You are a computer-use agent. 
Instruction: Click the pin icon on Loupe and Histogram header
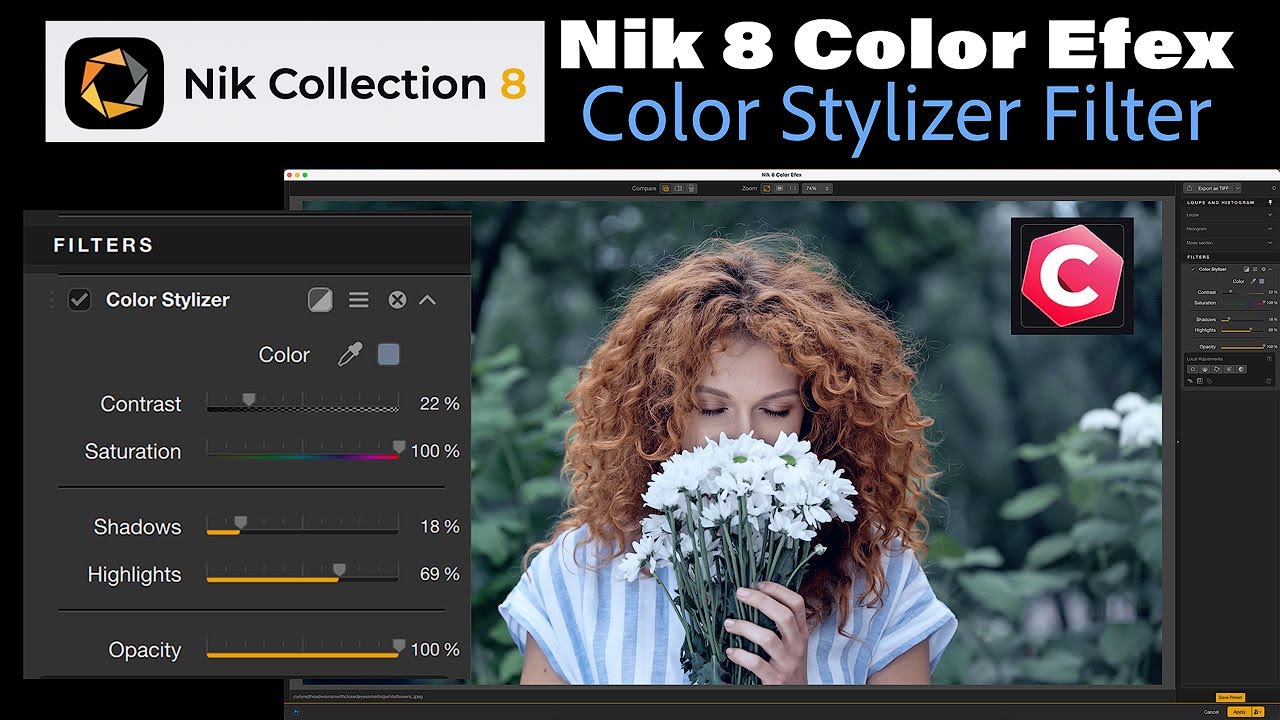pos(1270,202)
